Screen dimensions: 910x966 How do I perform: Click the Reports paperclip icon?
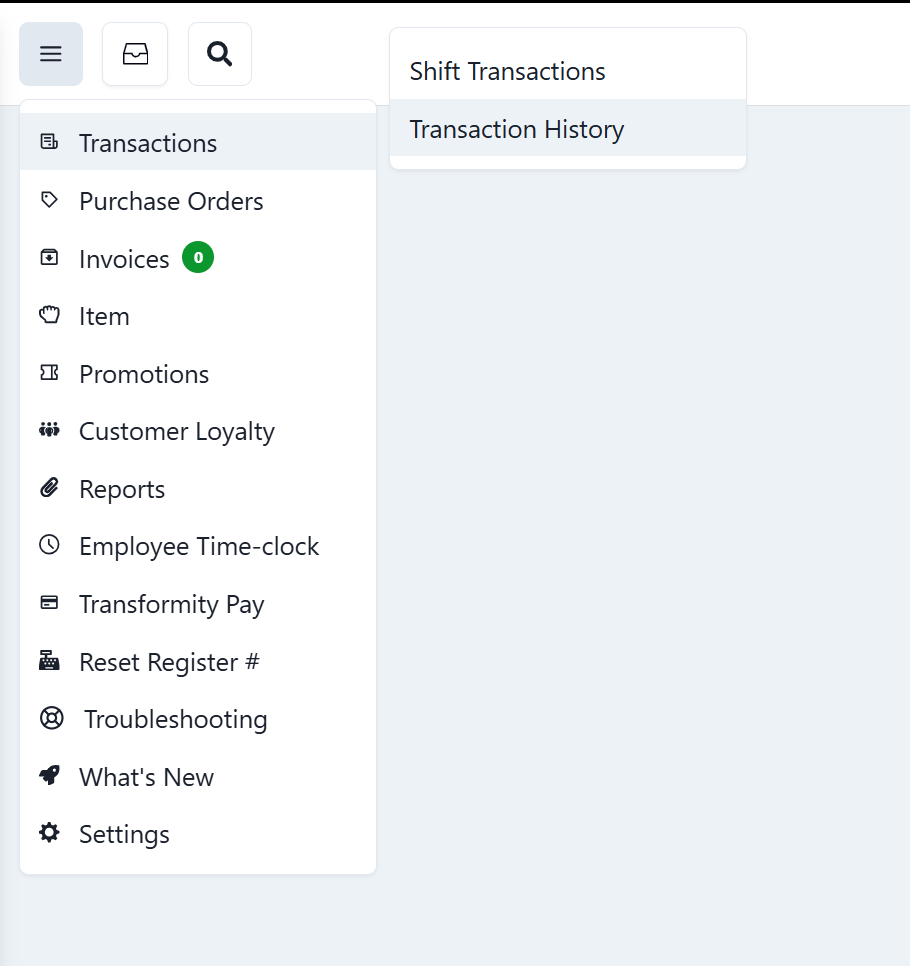click(49, 488)
